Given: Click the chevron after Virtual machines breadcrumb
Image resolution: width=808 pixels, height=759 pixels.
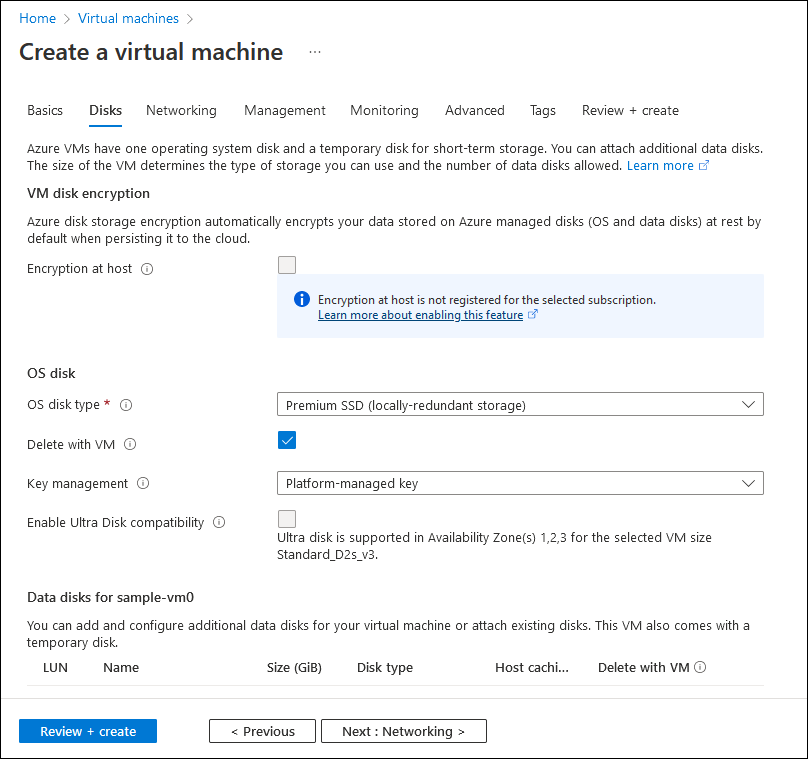Looking at the screenshot, I should [192, 18].
